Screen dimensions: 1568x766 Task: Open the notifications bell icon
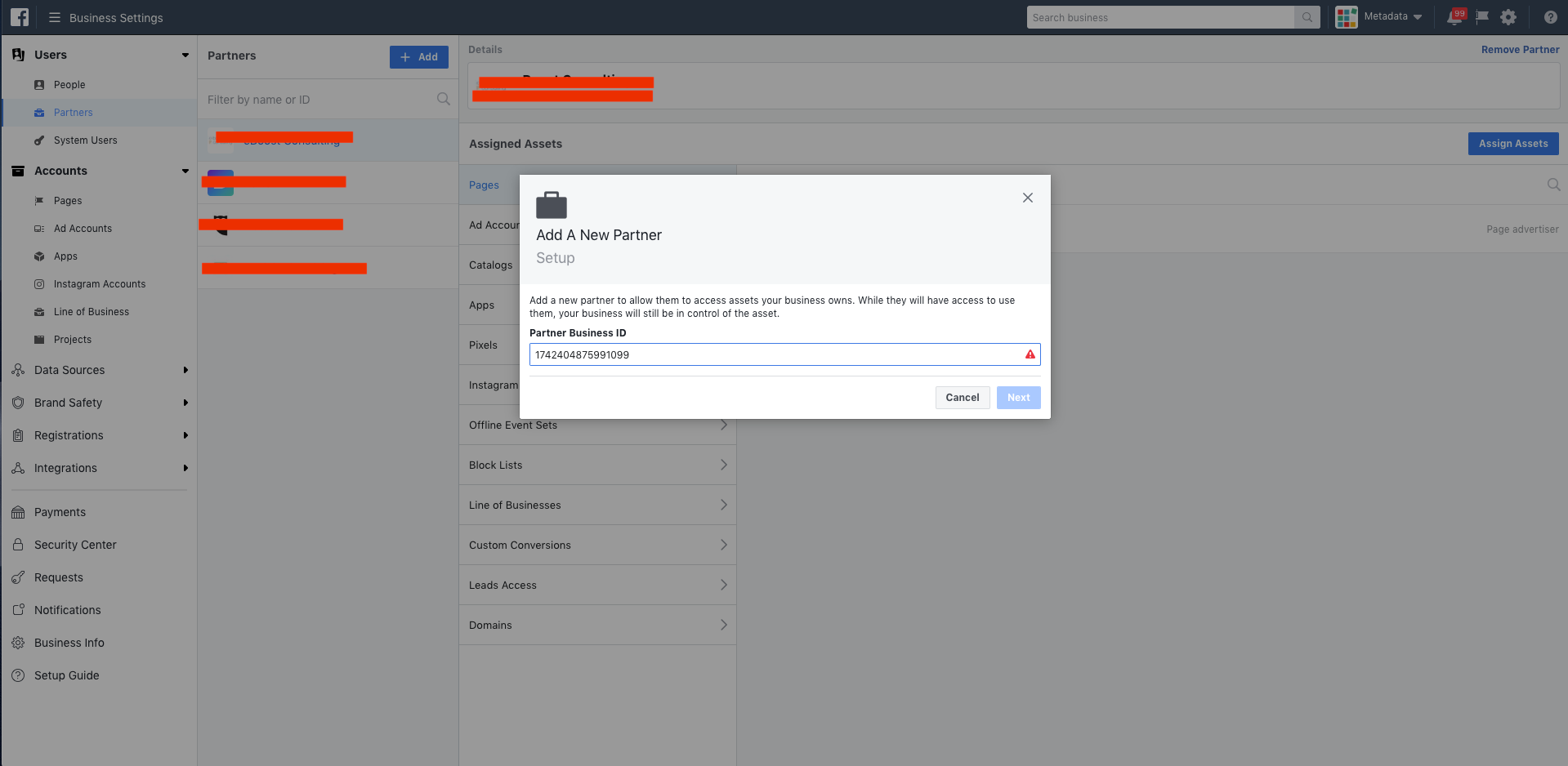click(x=1454, y=17)
